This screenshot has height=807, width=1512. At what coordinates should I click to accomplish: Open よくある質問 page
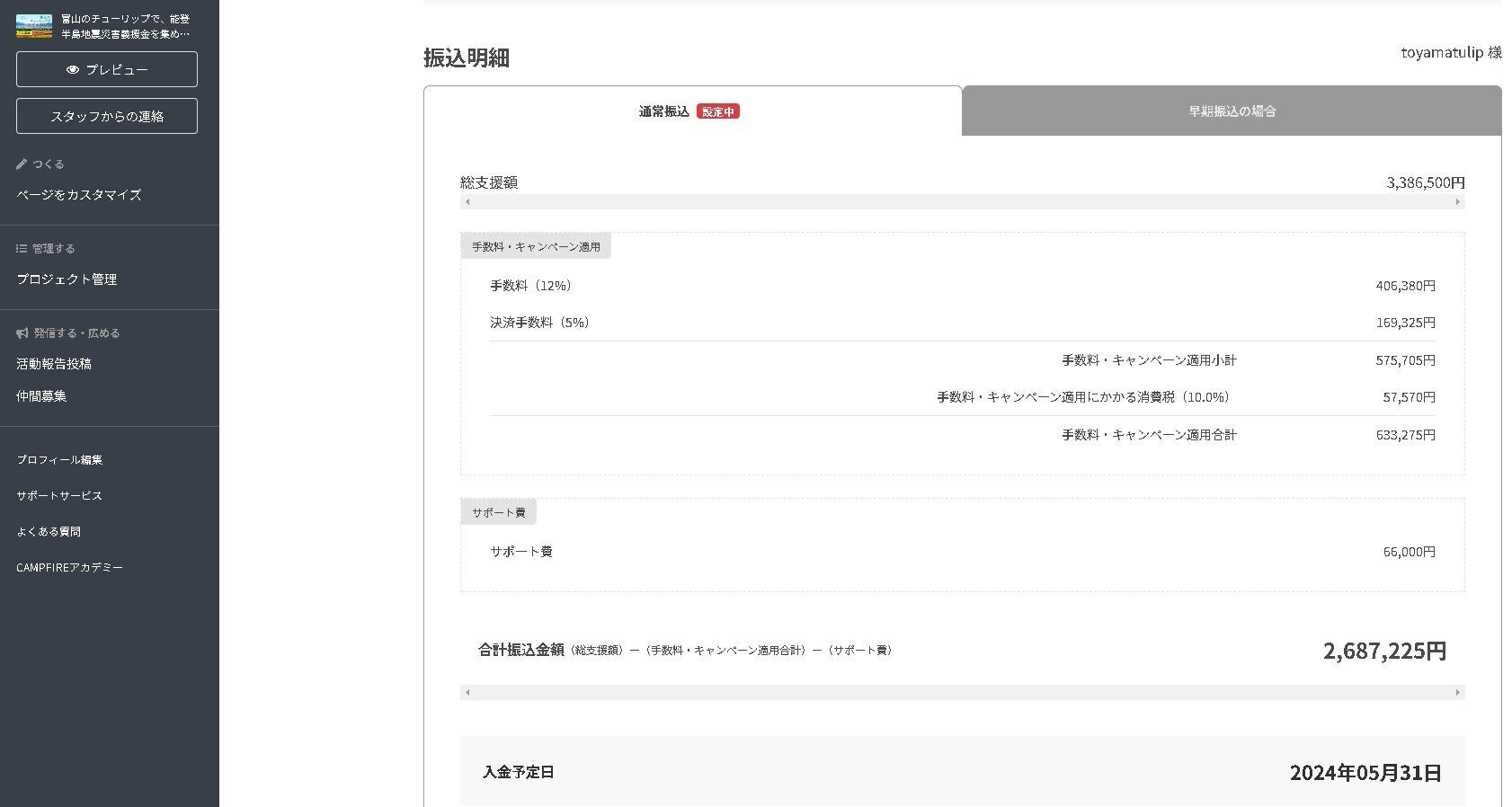pyautogui.click(x=49, y=532)
